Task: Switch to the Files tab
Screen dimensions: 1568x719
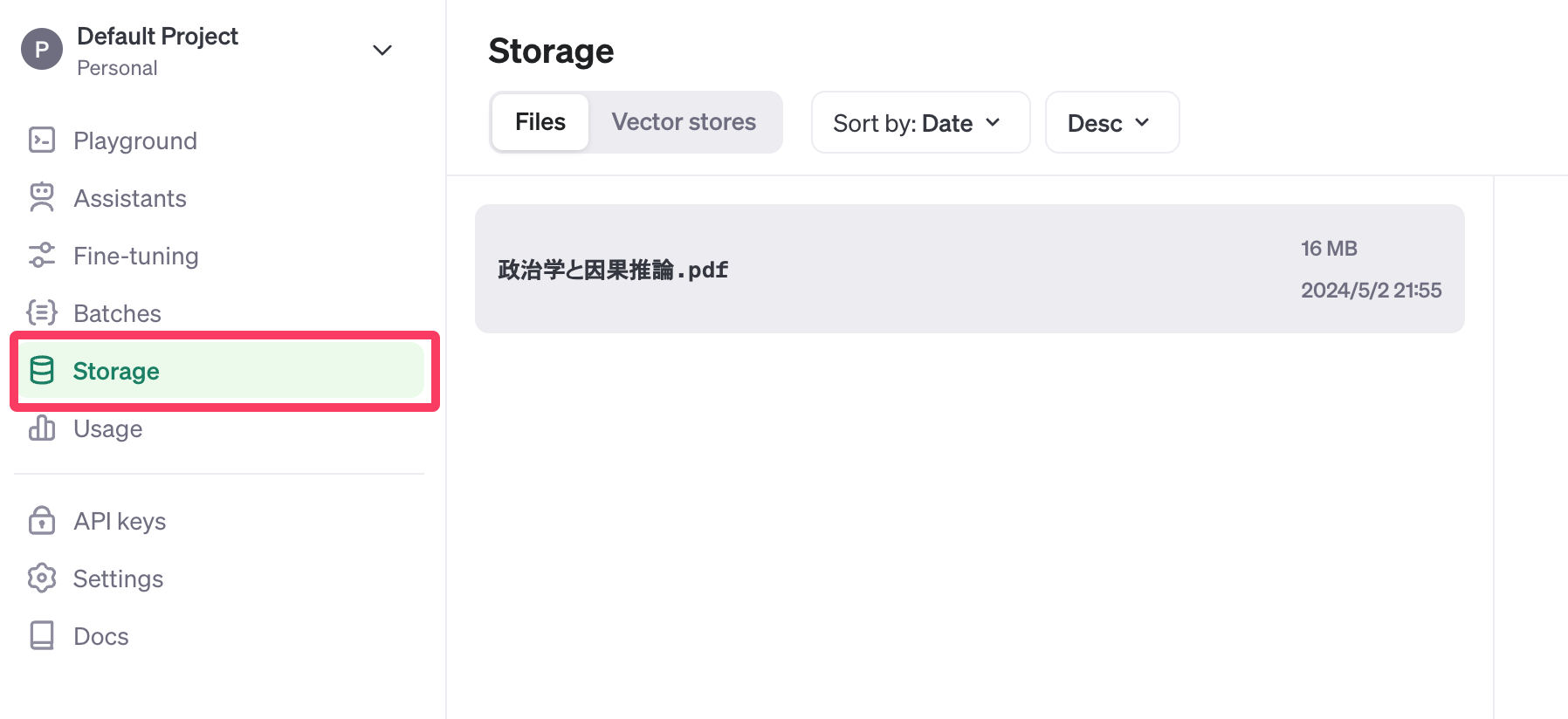Action: [540, 122]
